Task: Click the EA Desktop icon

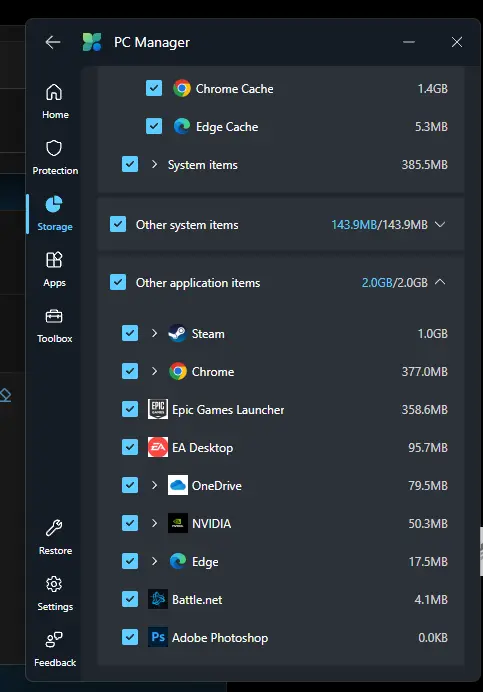Action: pyautogui.click(x=158, y=447)
